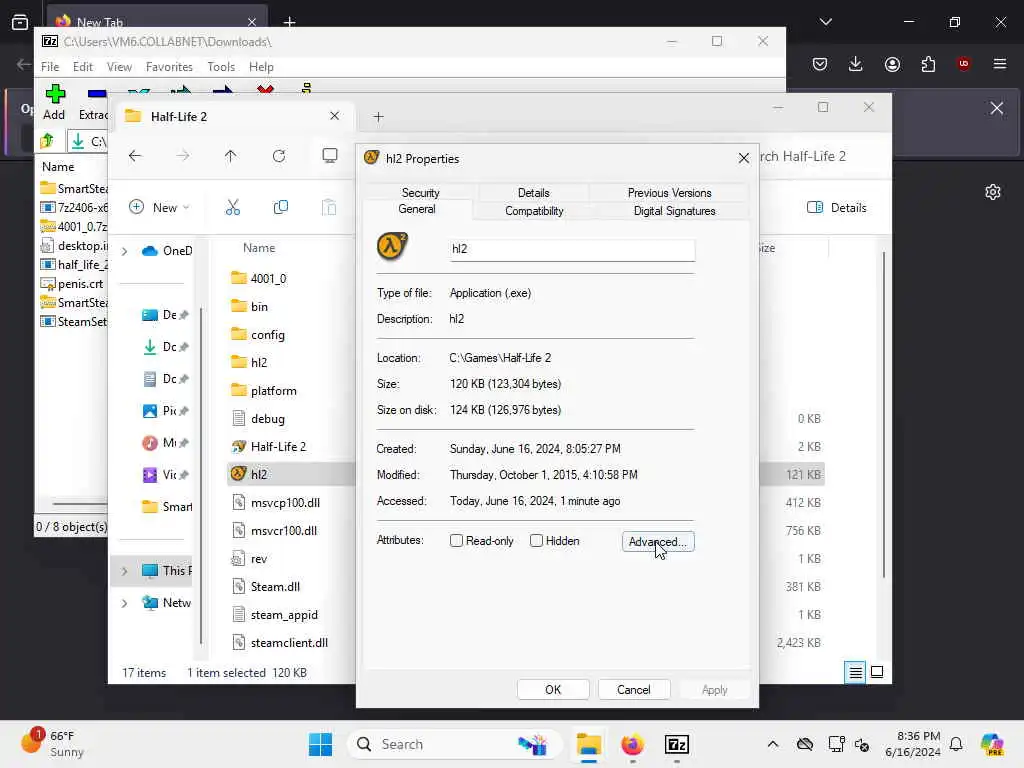The width and height of the screenshot is (1024, 768).
Task: Switch to the Security tab
Action: (x=421, y=193)
